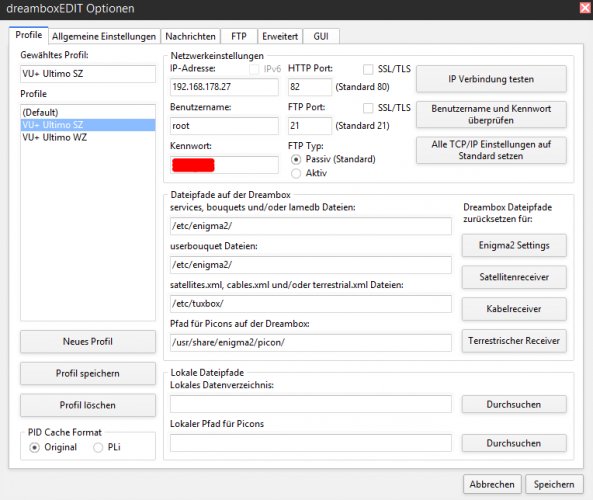Switch to the Profile tab
593x500 pixels.
point(29,35)
